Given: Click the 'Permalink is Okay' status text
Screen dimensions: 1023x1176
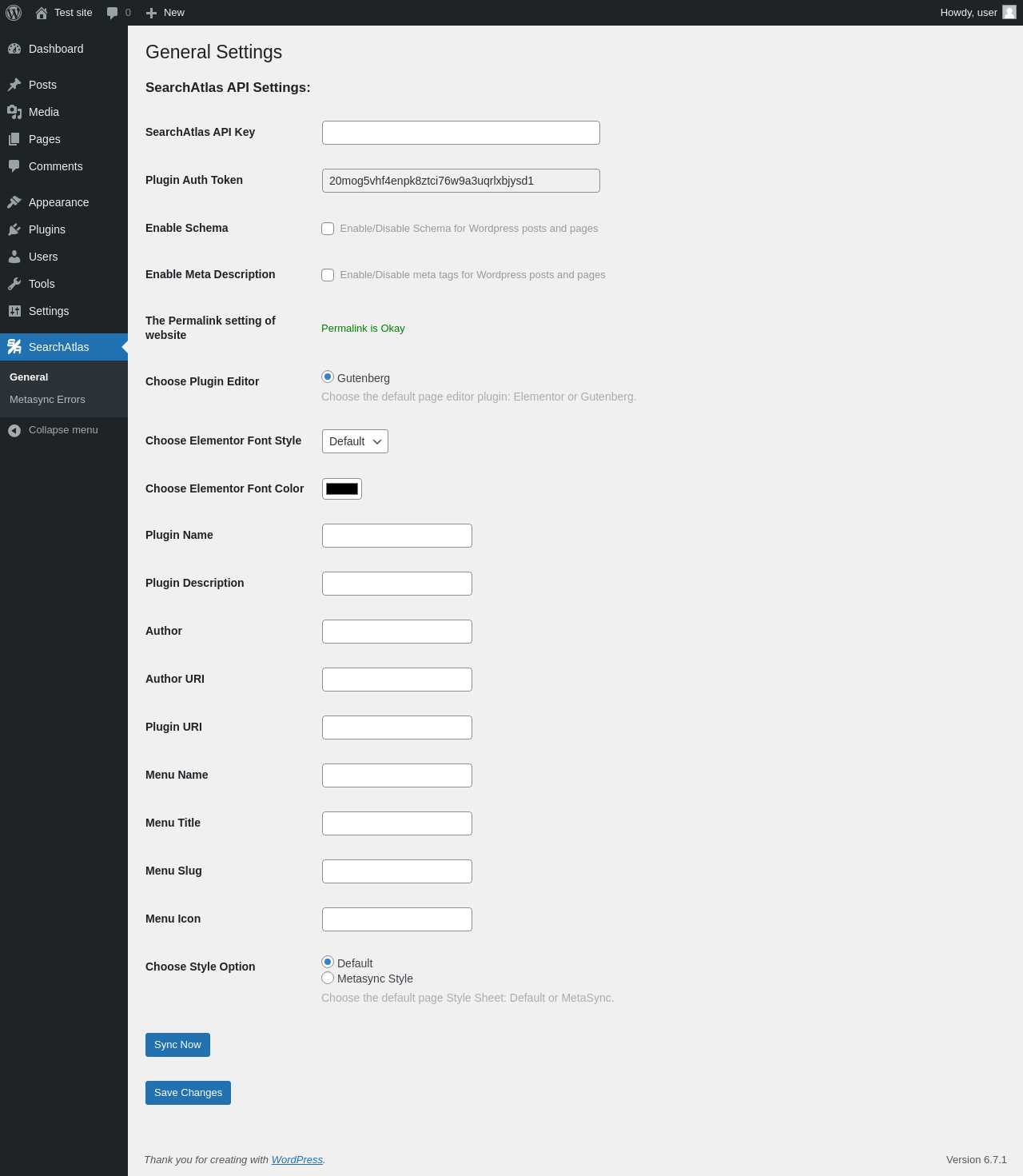Looking at the screenshot, I should (x=363, y=329).
